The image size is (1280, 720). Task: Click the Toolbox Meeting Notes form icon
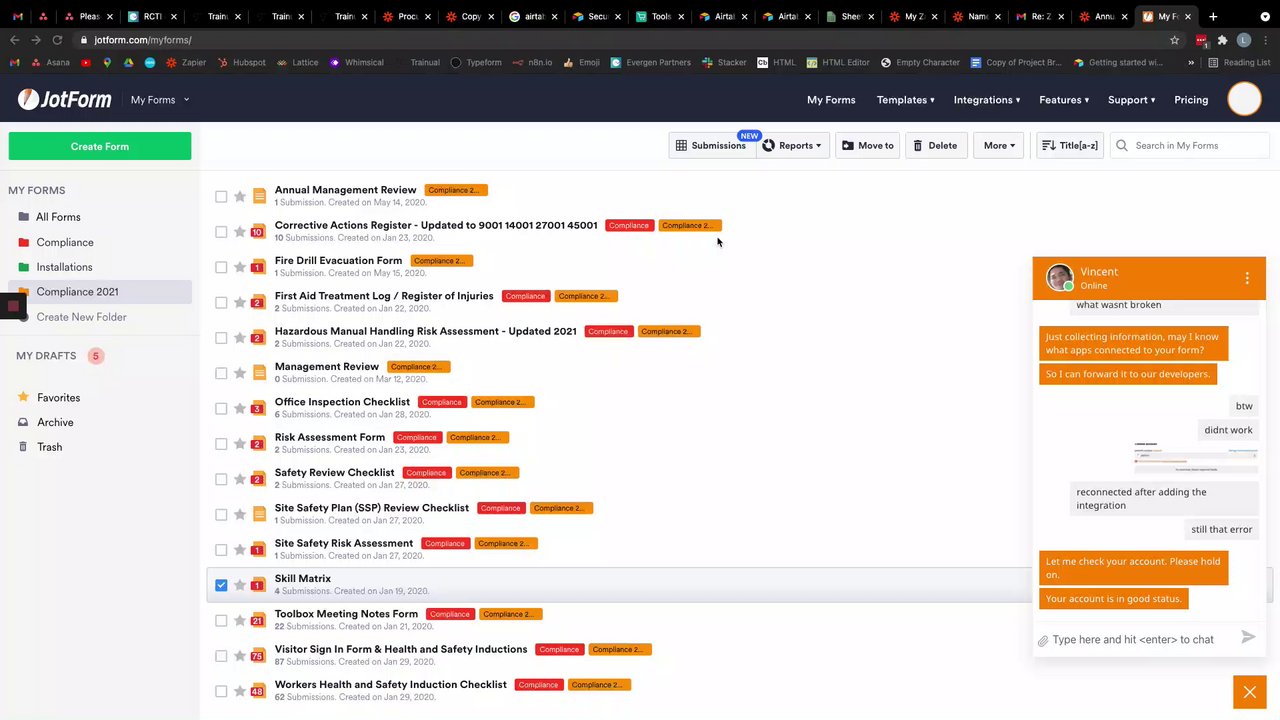(259, 620)
